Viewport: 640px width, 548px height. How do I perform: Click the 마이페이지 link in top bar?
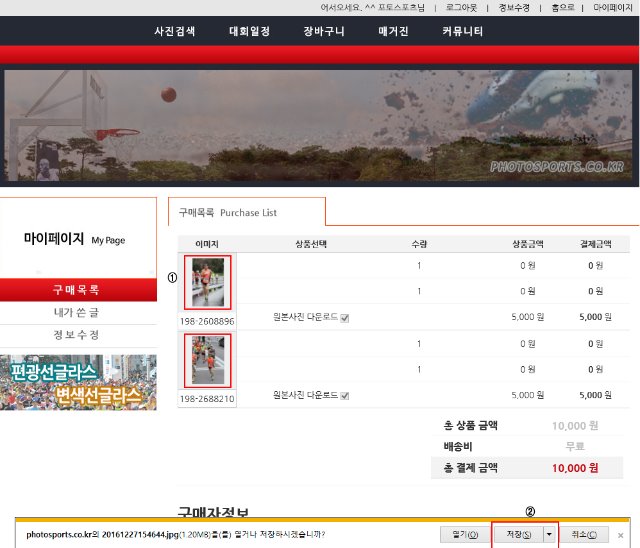[612, 7]
